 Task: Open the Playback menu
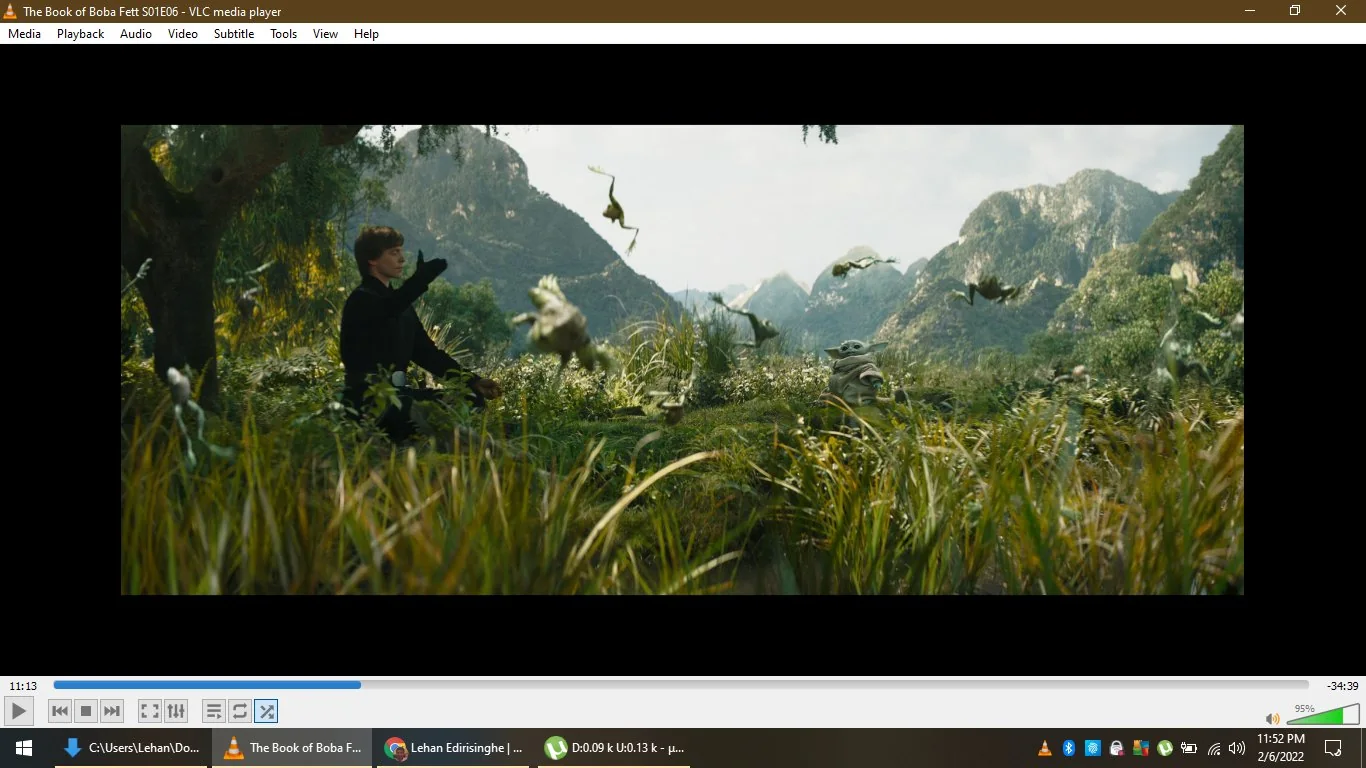point(81,34)
